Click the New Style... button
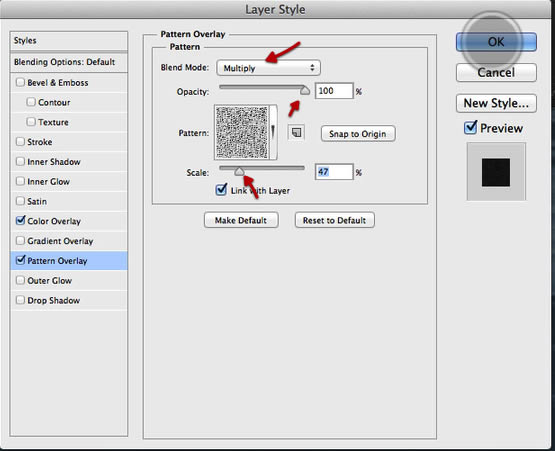This screenshot has height=451, width=555. pyautogui.click(x=496, y=103)
